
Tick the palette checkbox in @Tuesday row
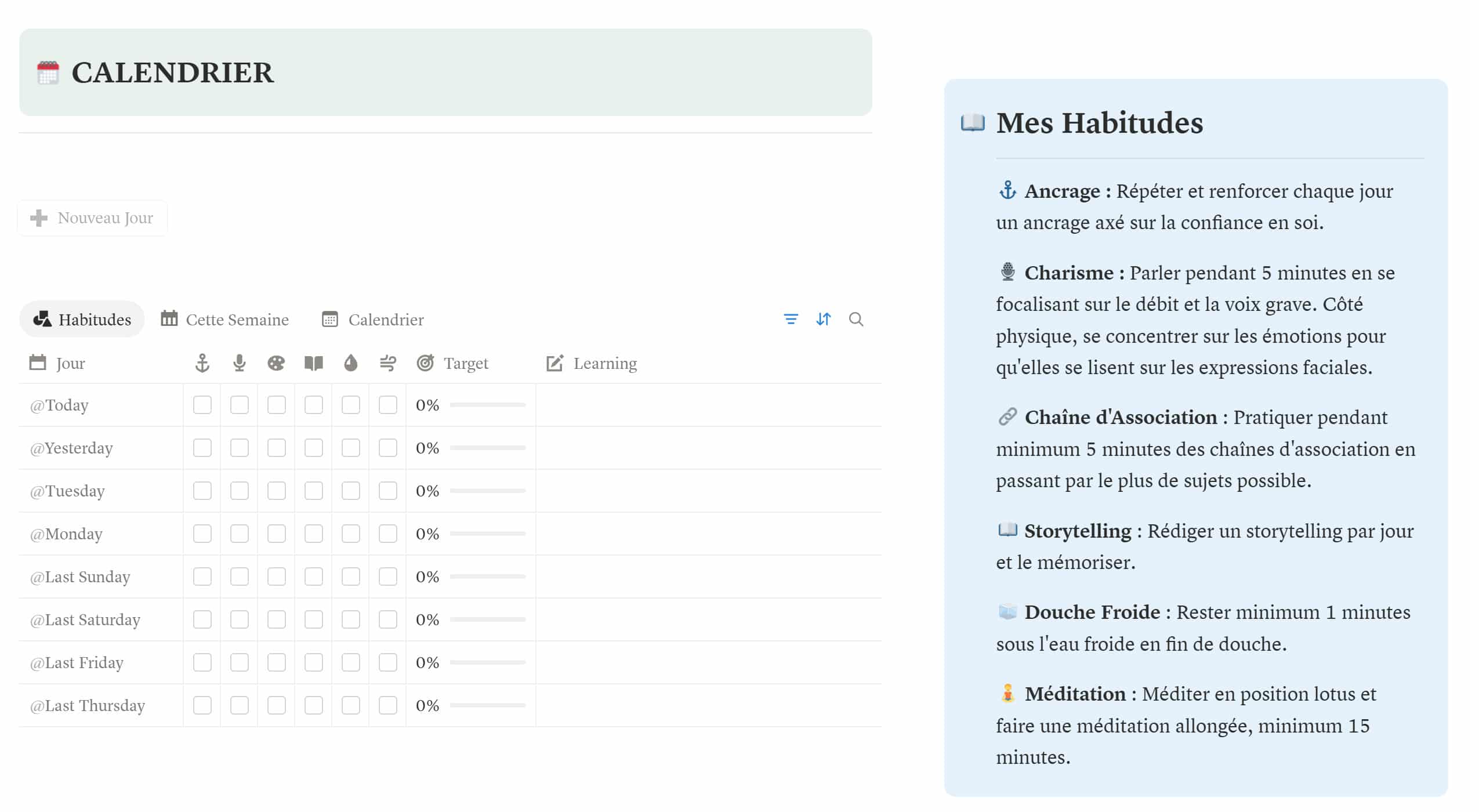click(x=276, y=491)
